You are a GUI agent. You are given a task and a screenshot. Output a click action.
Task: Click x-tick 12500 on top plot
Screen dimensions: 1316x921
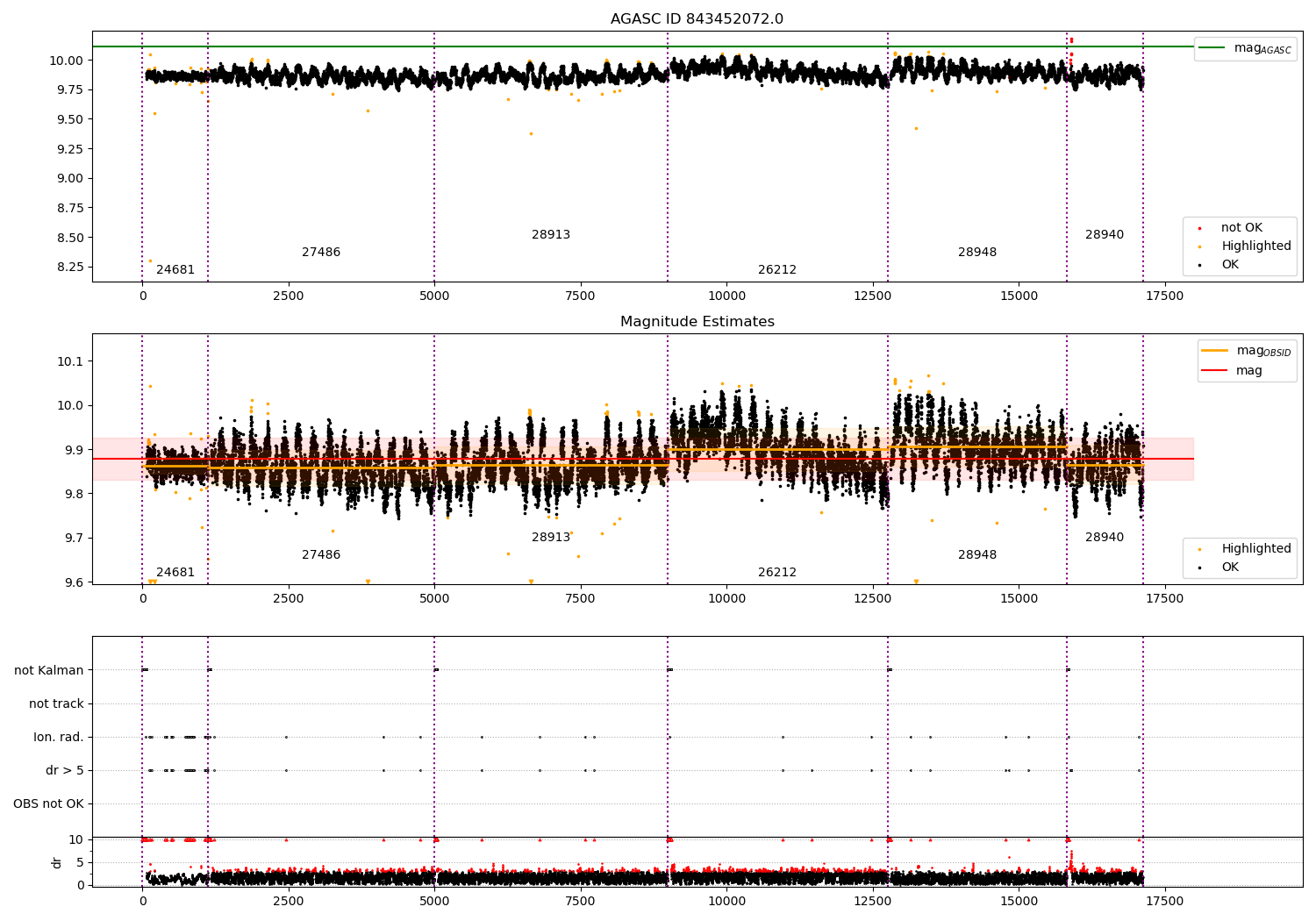click(872, 296)
